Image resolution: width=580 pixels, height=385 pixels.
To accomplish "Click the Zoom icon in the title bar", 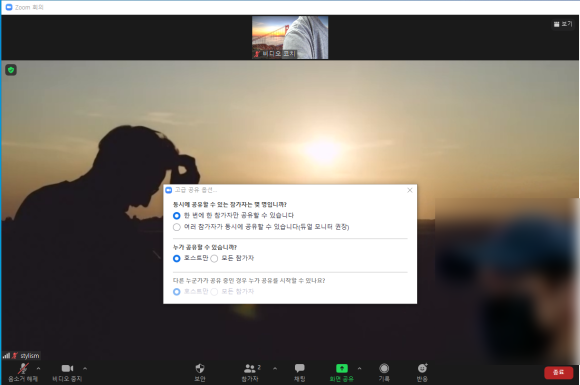I will tap(9, 7).
